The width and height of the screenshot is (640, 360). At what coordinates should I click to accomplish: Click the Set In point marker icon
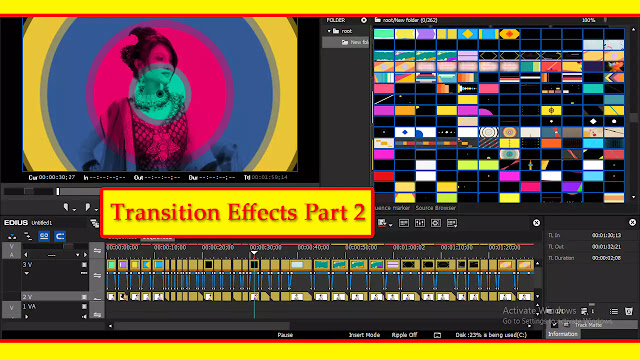(66, 207)
